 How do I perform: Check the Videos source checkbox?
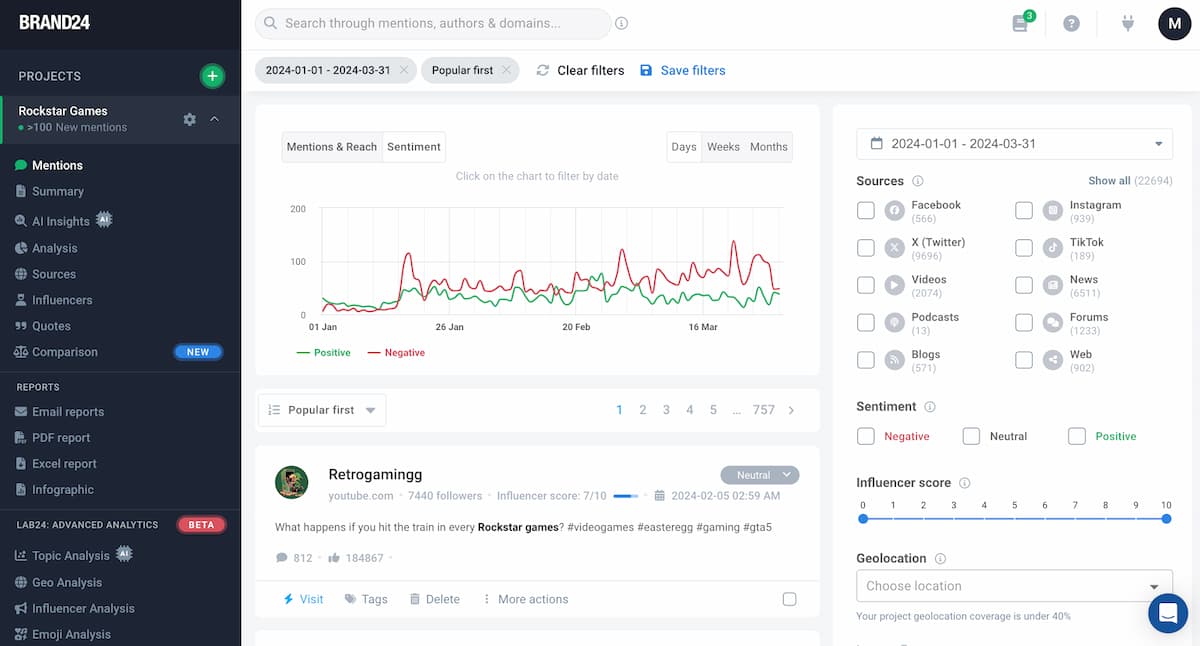click(866, 286)
